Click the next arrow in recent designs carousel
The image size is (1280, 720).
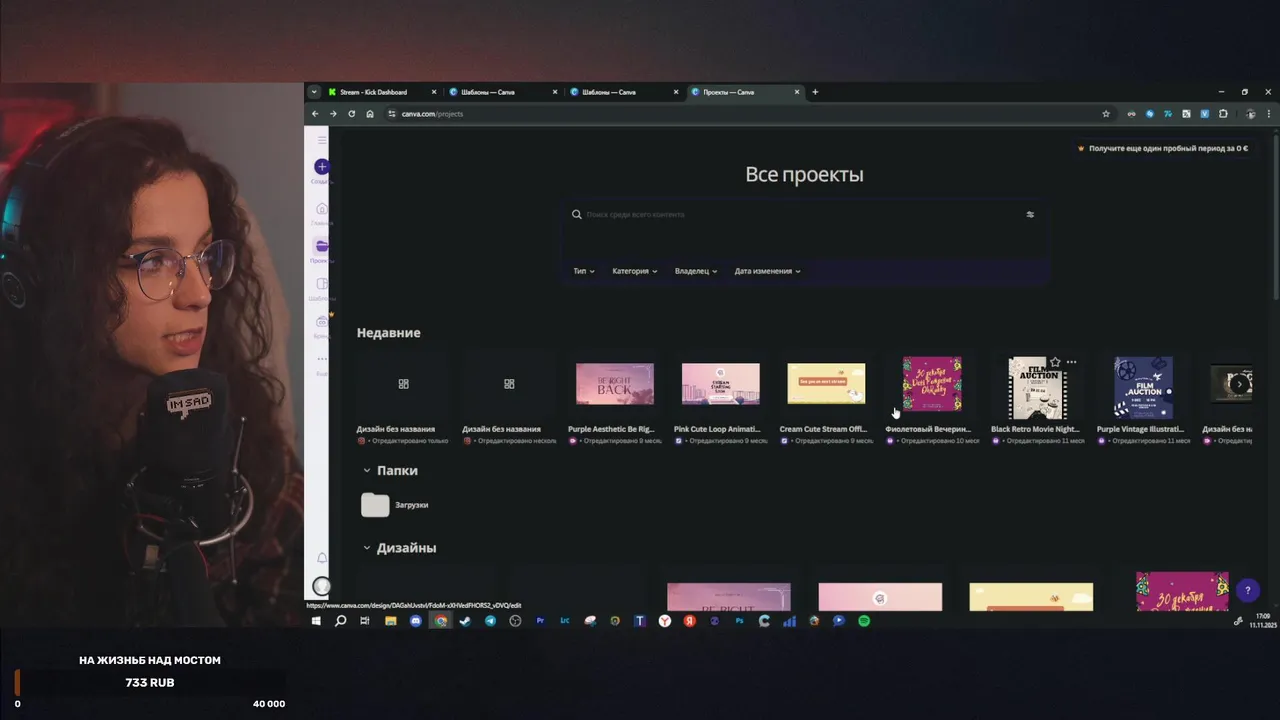click(x=1239, y=384)
